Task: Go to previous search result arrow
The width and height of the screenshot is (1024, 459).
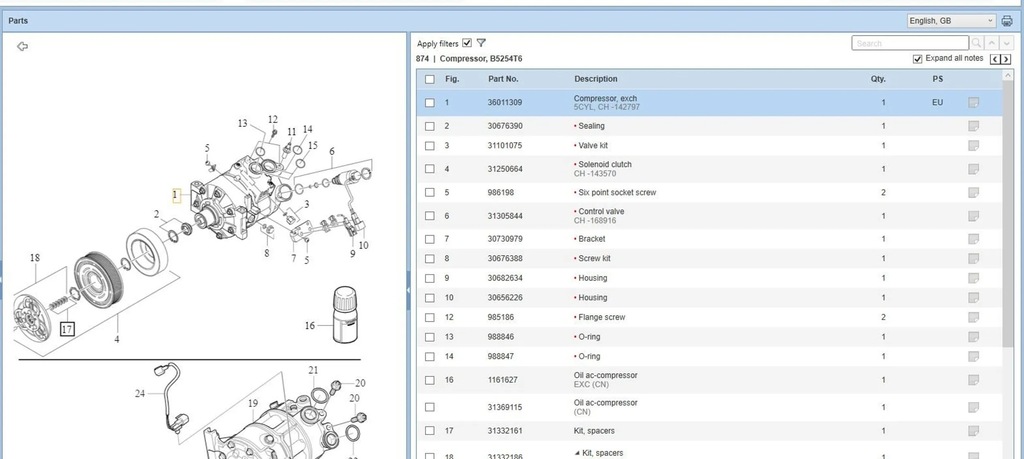Action: 991,43
